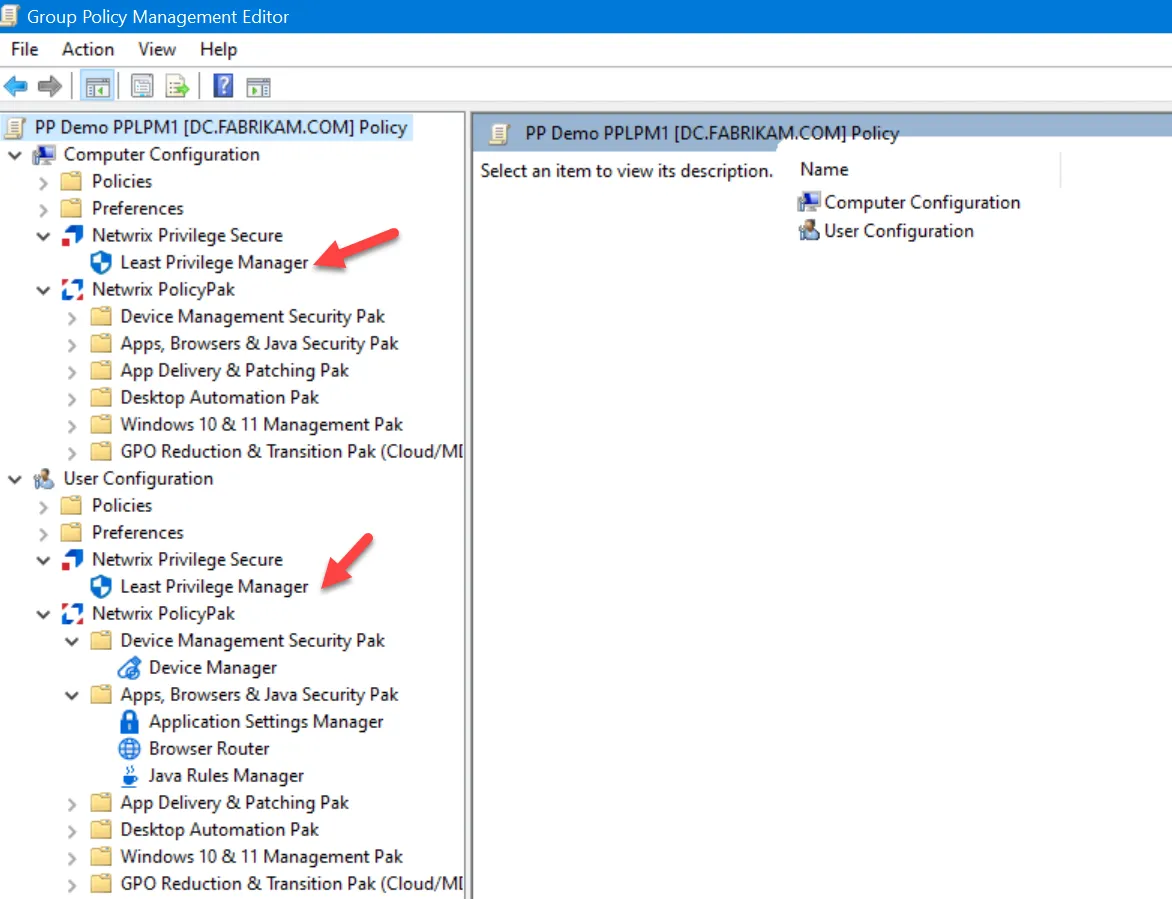This screenshot has width=1172, height=899.
Task: Click the Export List toolbar icon
Action: (178, 86)
